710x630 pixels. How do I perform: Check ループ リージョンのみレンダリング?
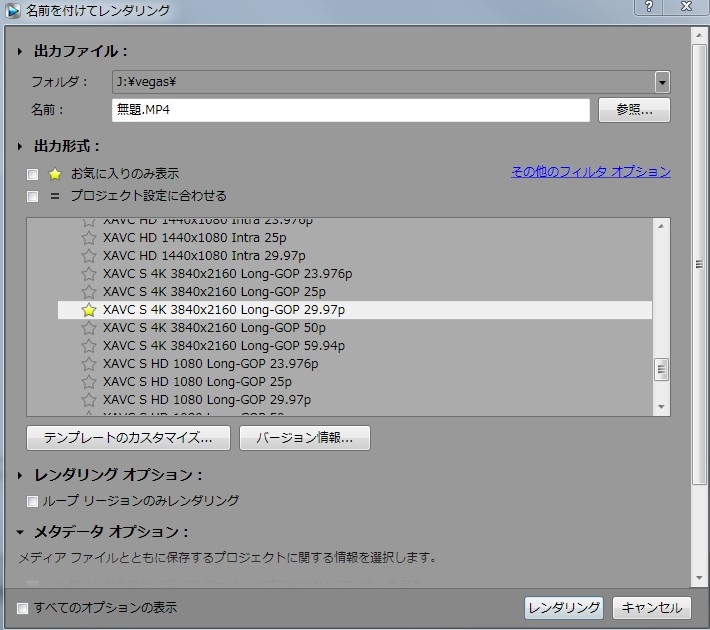tap(32, 501)
